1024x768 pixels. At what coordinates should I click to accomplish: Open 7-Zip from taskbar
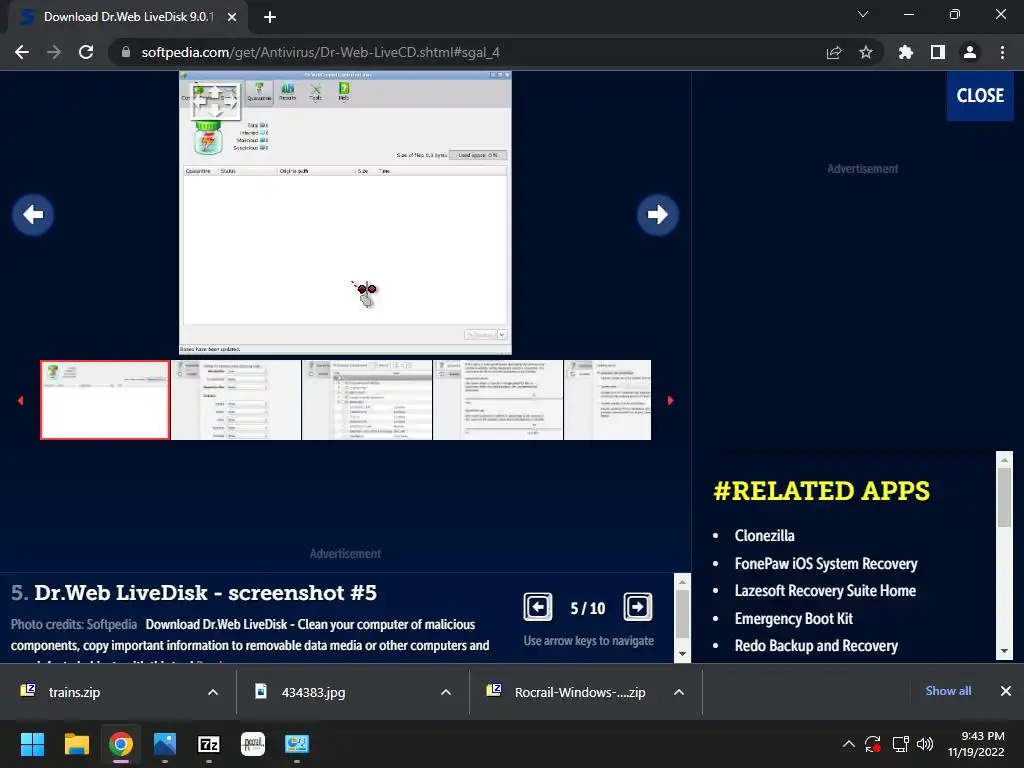(209, 744)
